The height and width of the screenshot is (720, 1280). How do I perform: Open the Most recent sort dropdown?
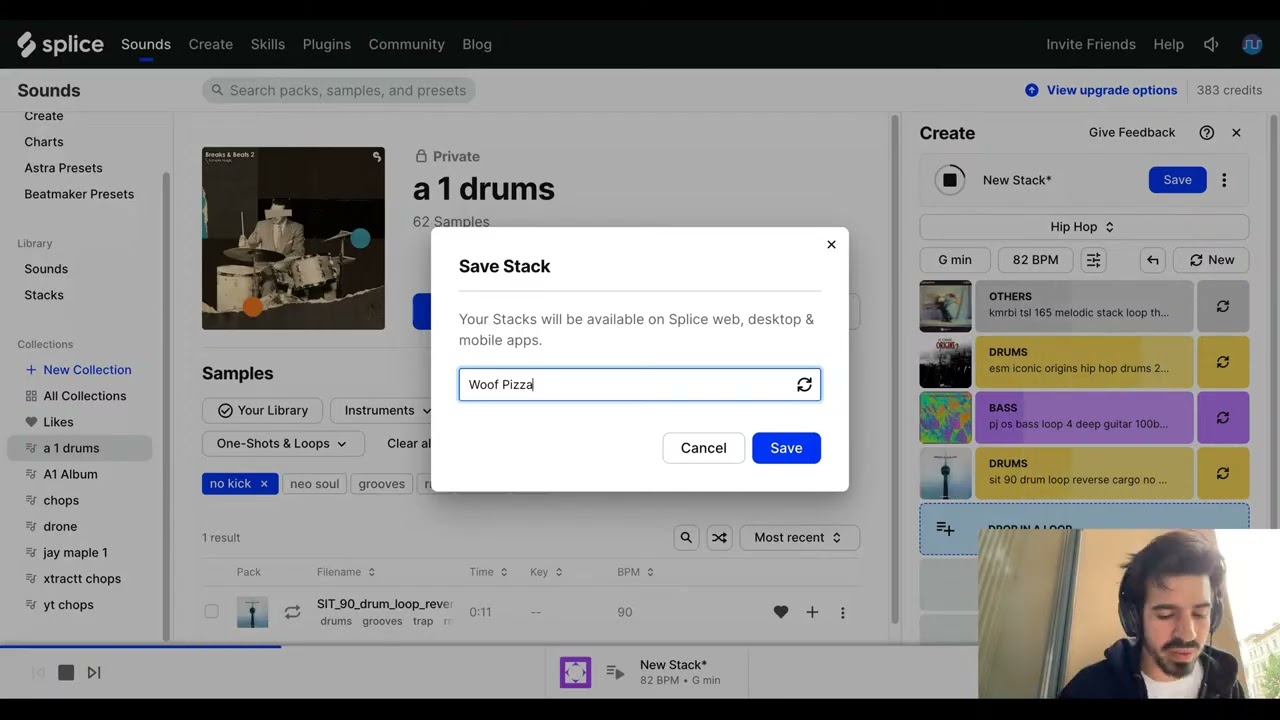798,538
